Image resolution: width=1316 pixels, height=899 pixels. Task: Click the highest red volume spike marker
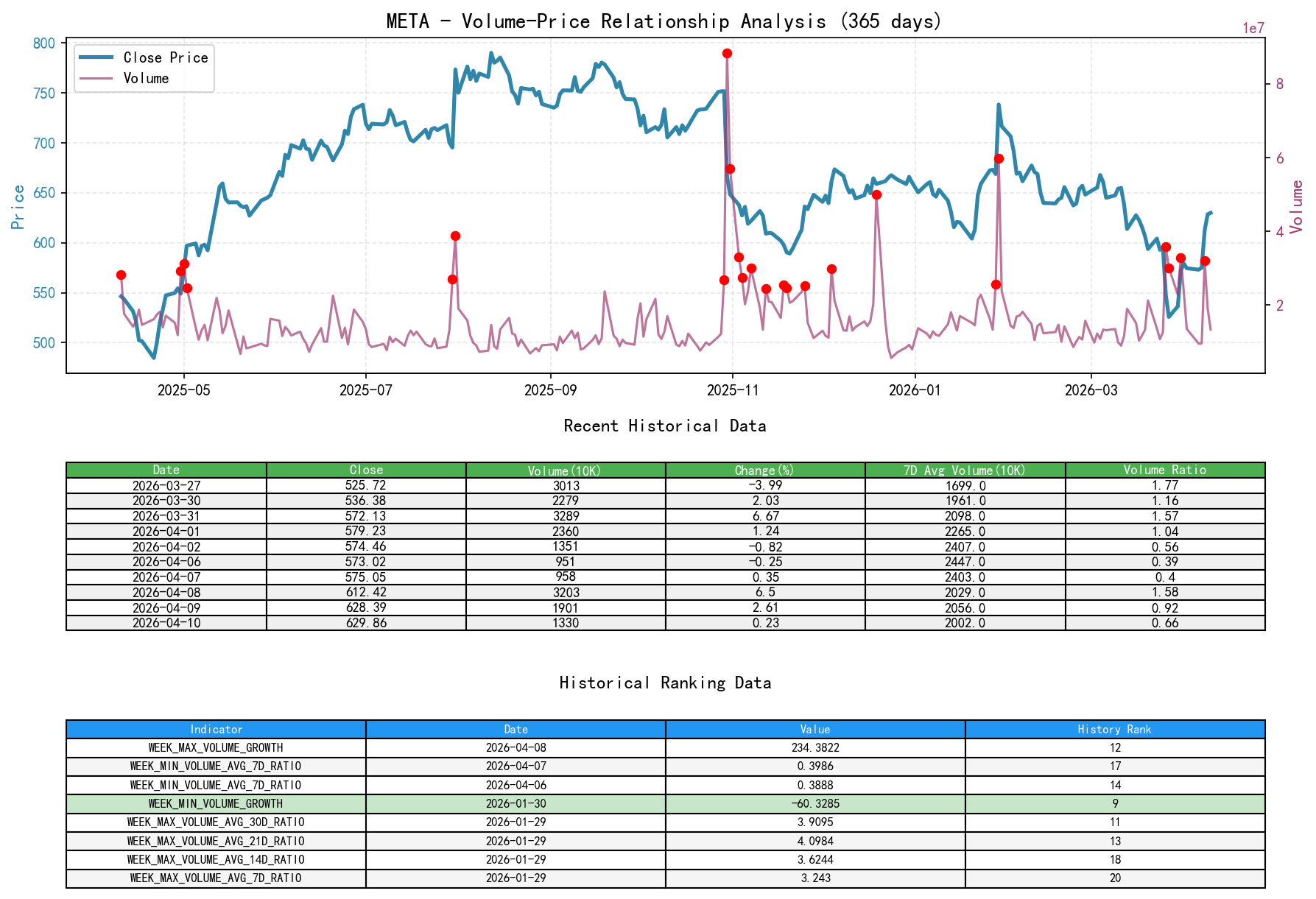[x=727, y=53]
